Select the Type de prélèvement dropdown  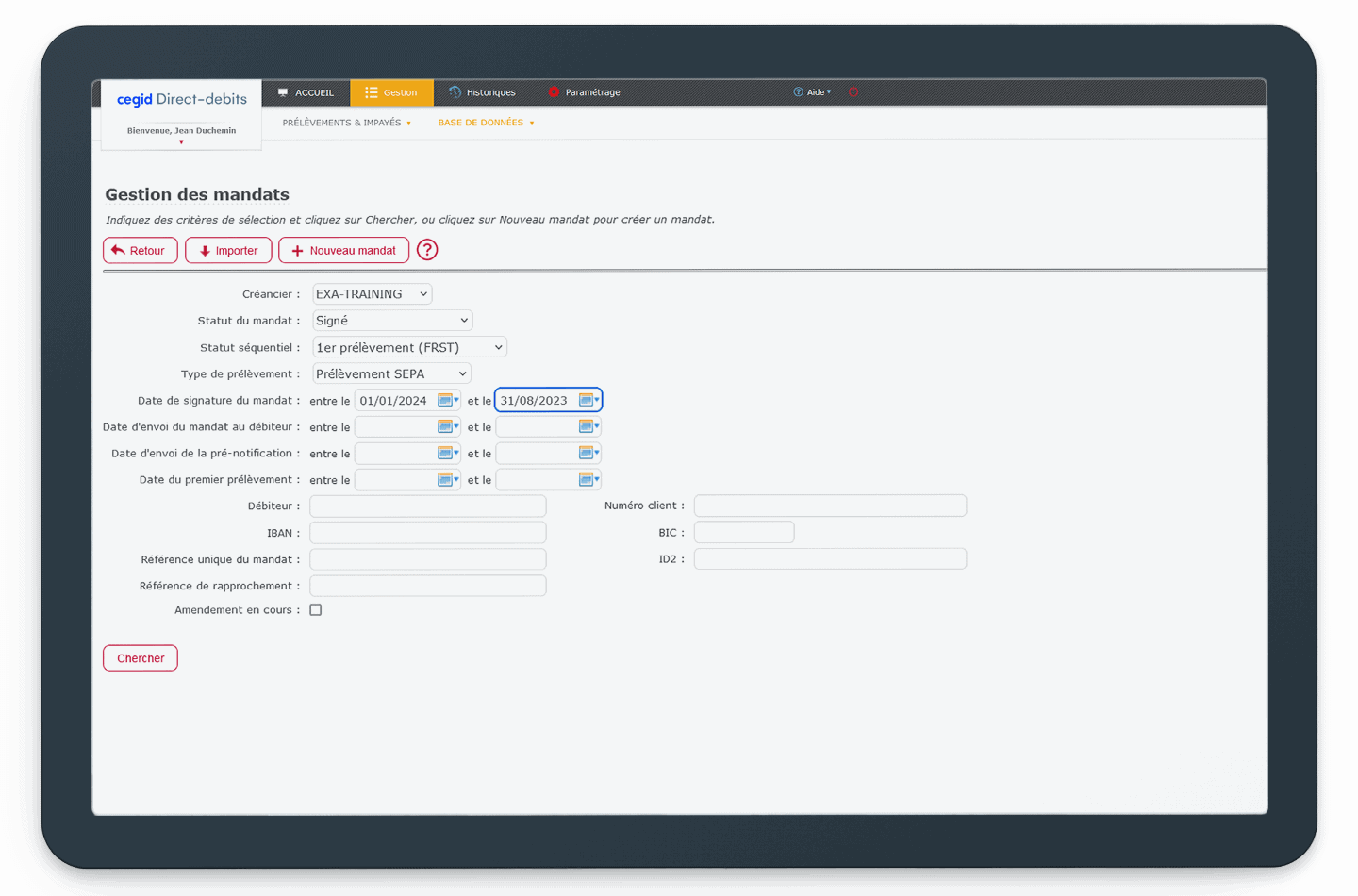point(391,374)
